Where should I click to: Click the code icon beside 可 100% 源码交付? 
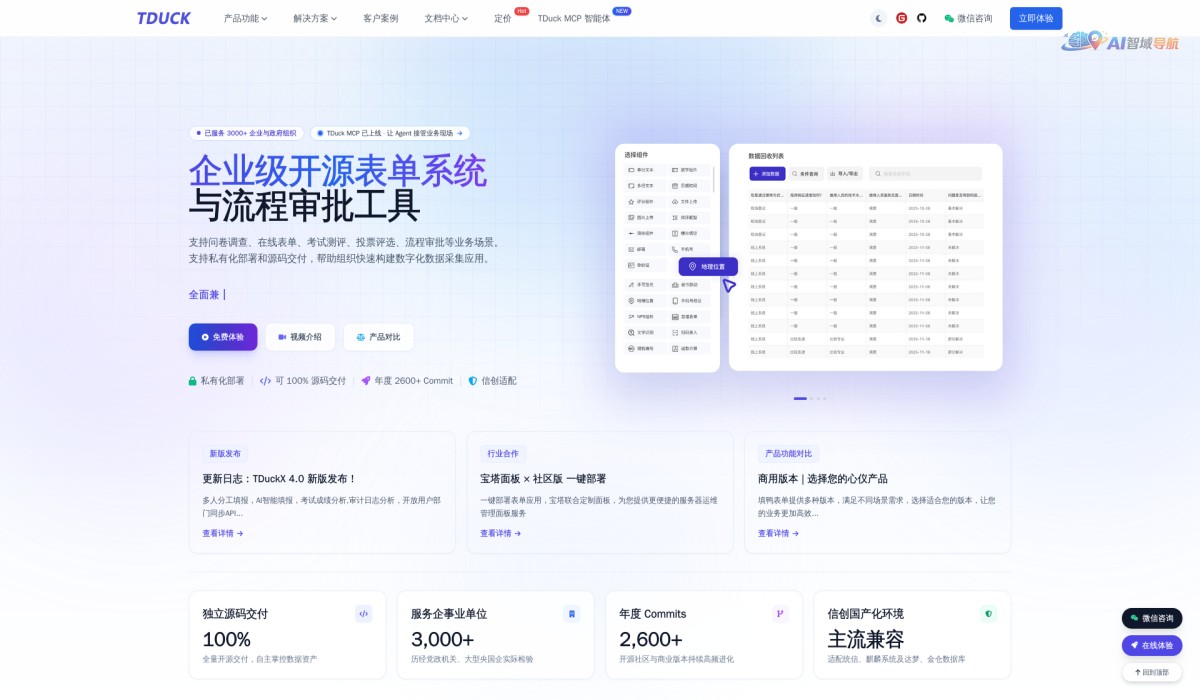(265, 381)
